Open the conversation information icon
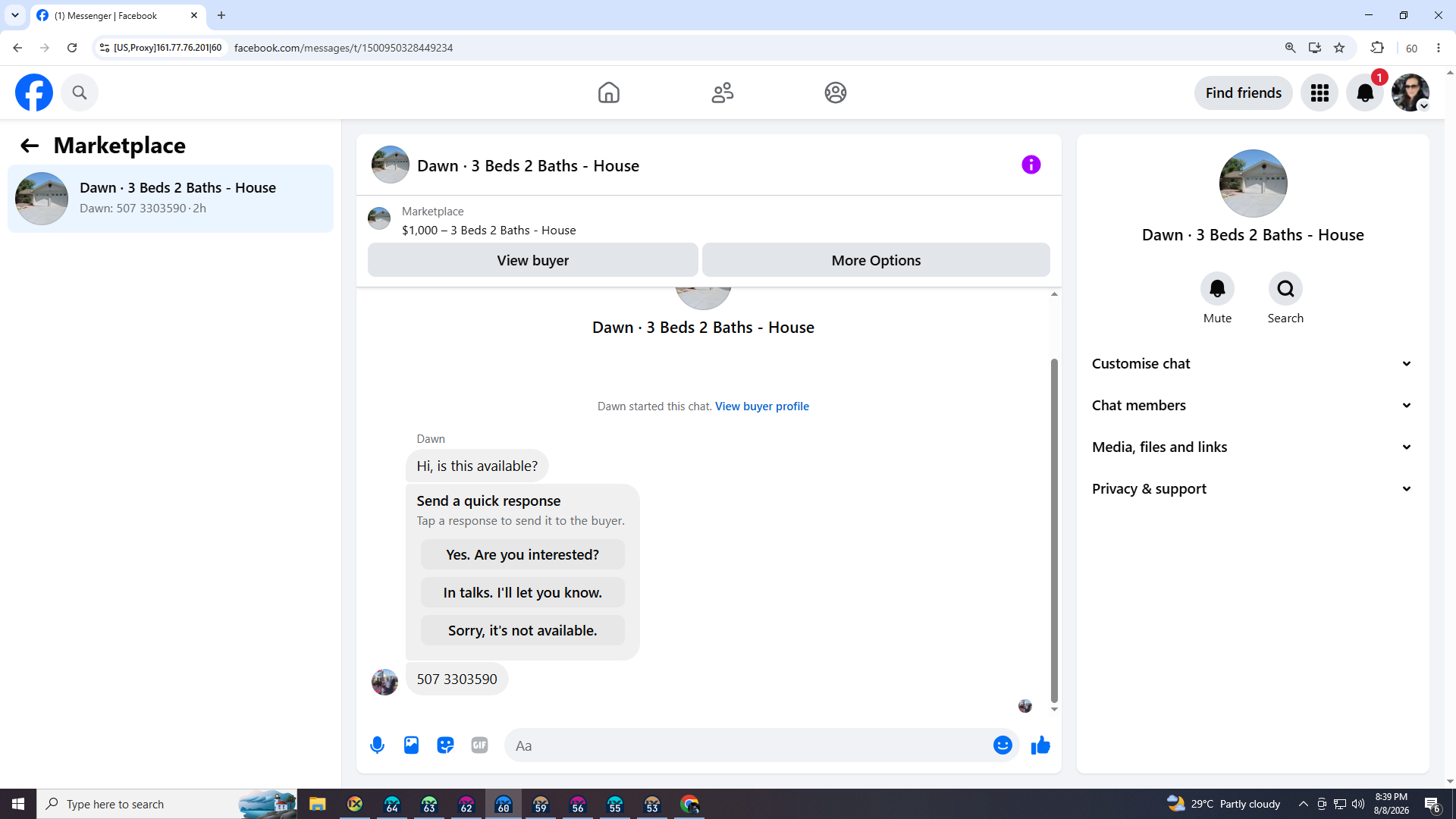This screenshot has width=1456, height=819. point(1031,165)
